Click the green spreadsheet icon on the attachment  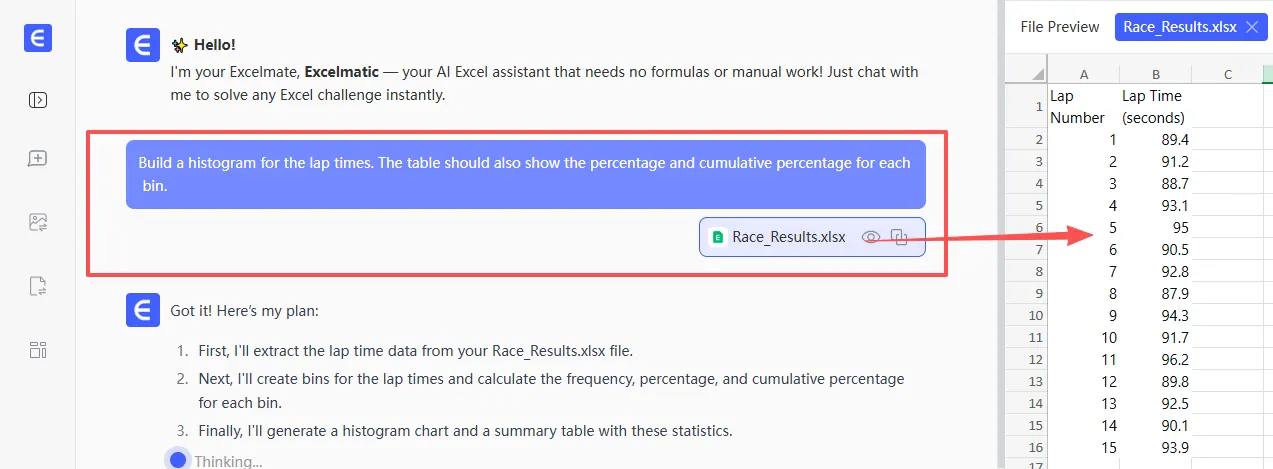coord(716,237)
